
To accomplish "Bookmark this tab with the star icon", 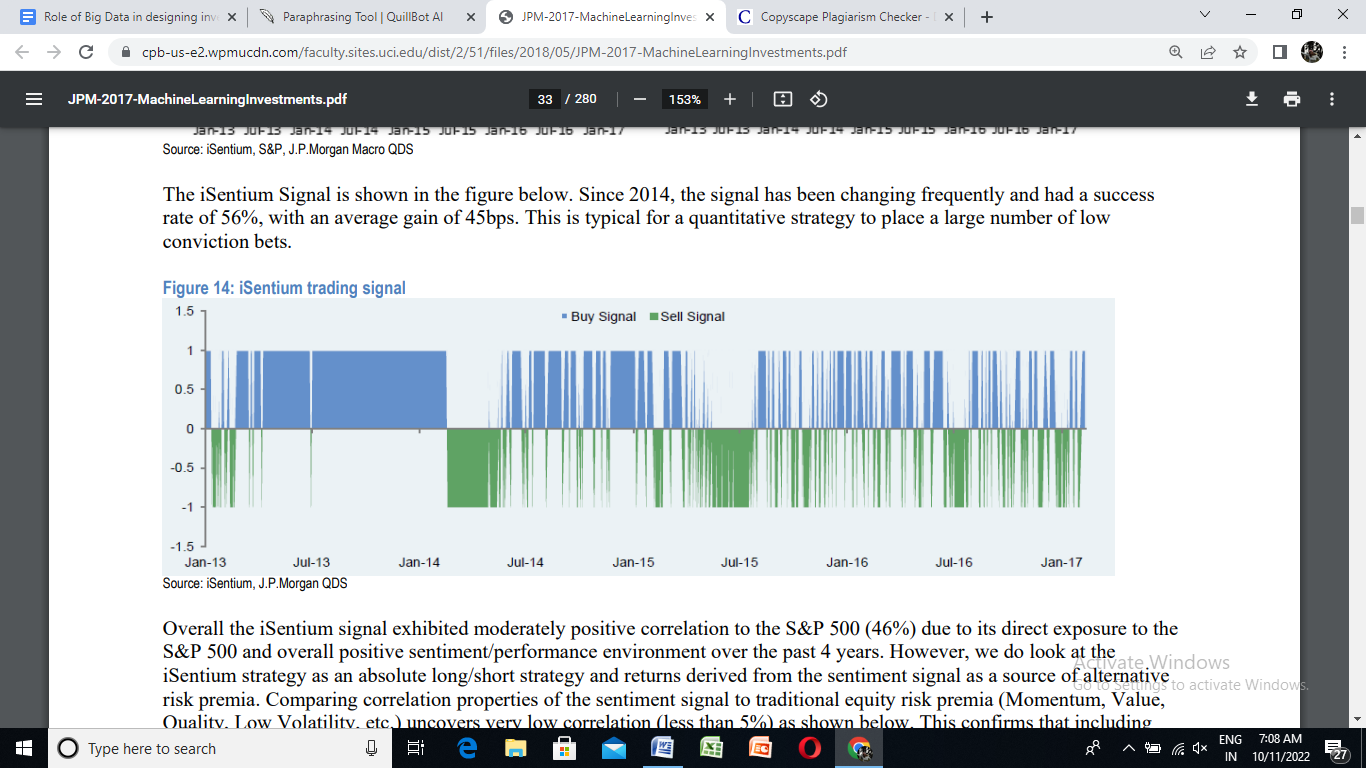I will click(1240, 52).
